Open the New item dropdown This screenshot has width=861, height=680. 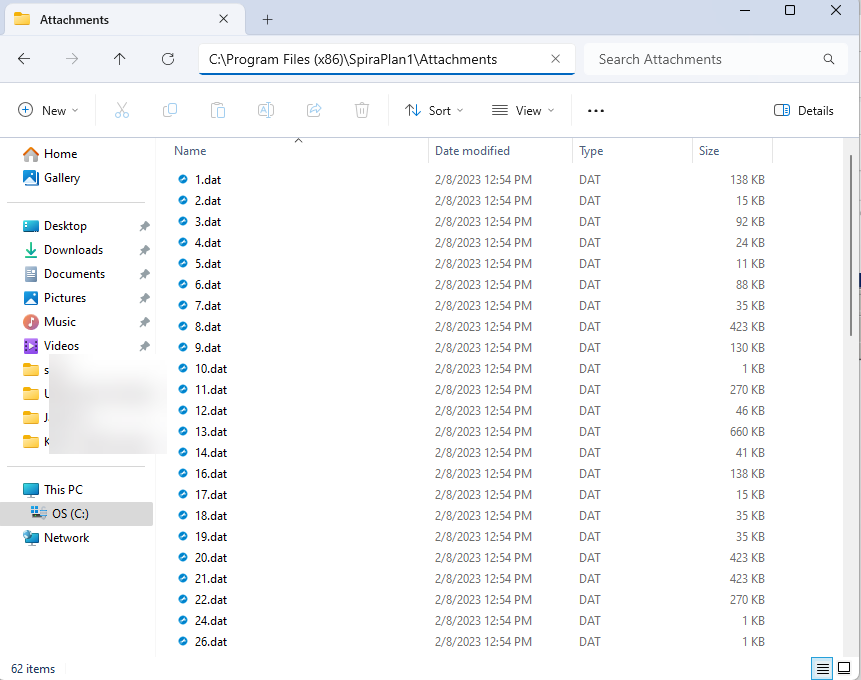pyautogui.click(x=48, y=111)
